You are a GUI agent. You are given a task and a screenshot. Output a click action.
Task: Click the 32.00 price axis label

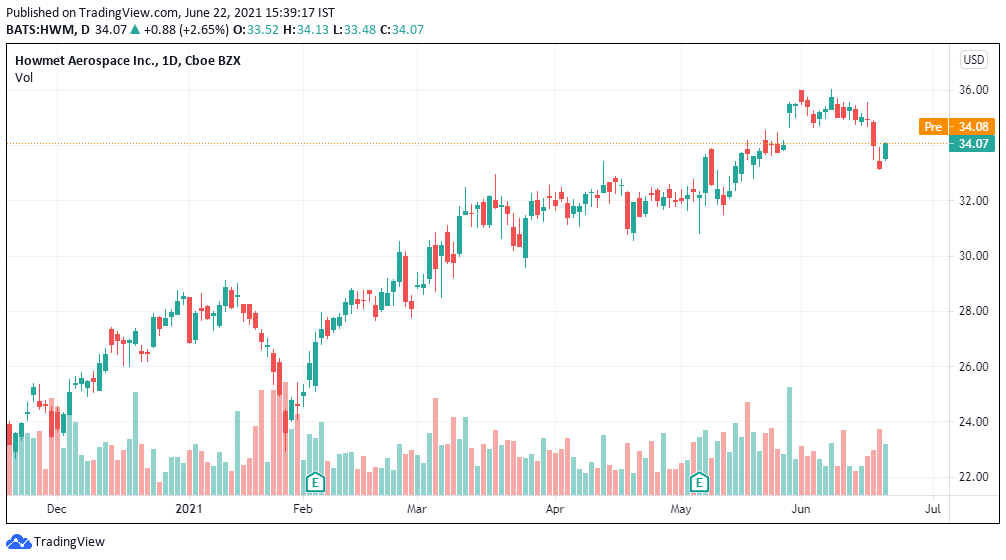[973, 201]
